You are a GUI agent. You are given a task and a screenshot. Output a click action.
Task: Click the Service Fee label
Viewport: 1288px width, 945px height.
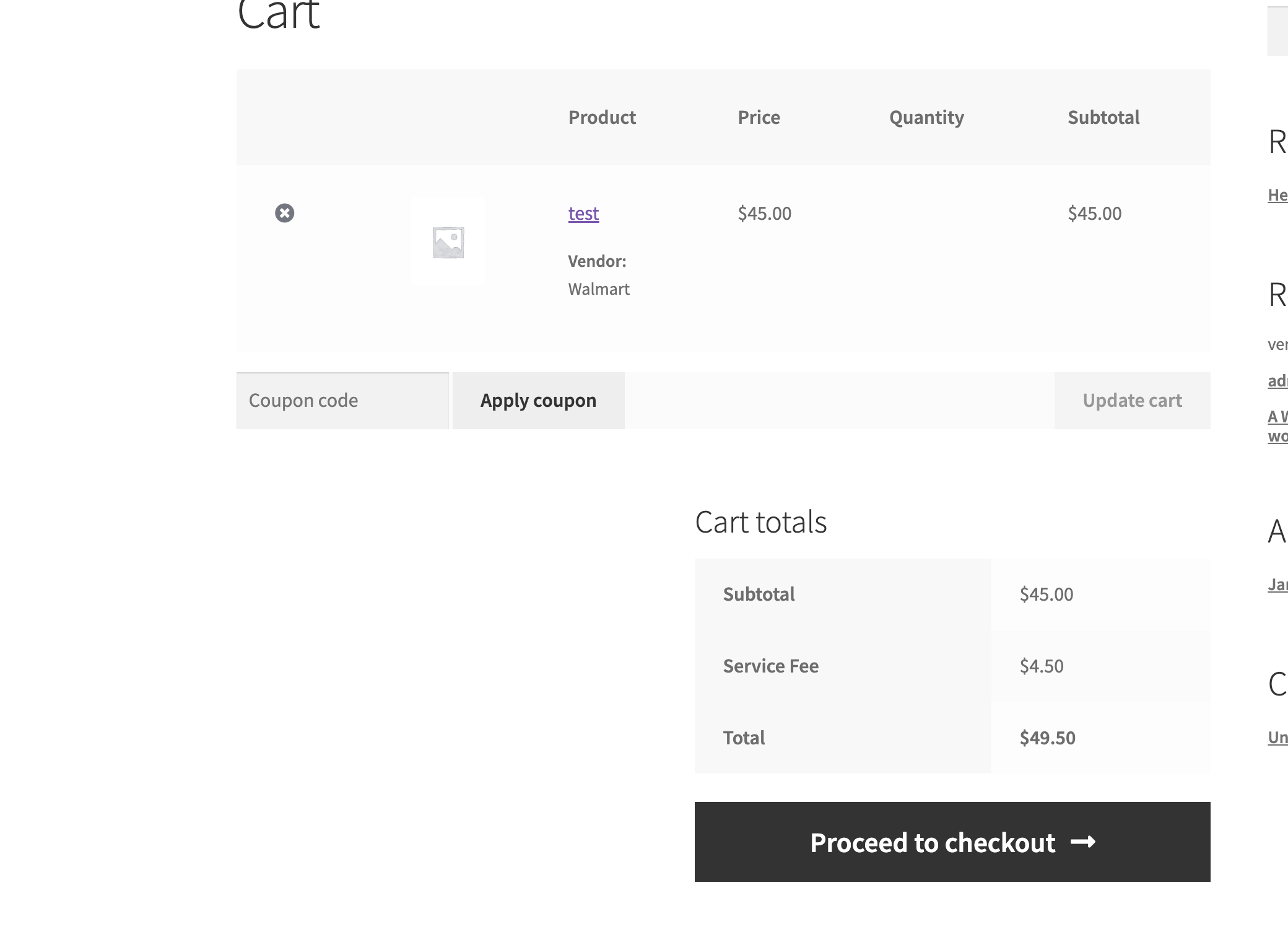point(771,666)
